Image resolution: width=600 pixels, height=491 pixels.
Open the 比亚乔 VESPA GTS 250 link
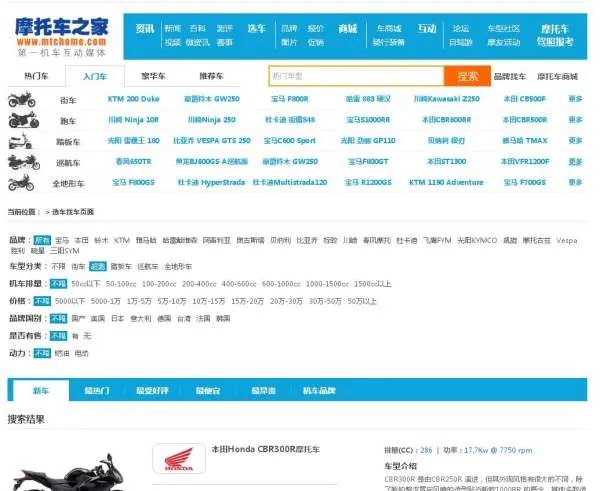tap(212, 140)
